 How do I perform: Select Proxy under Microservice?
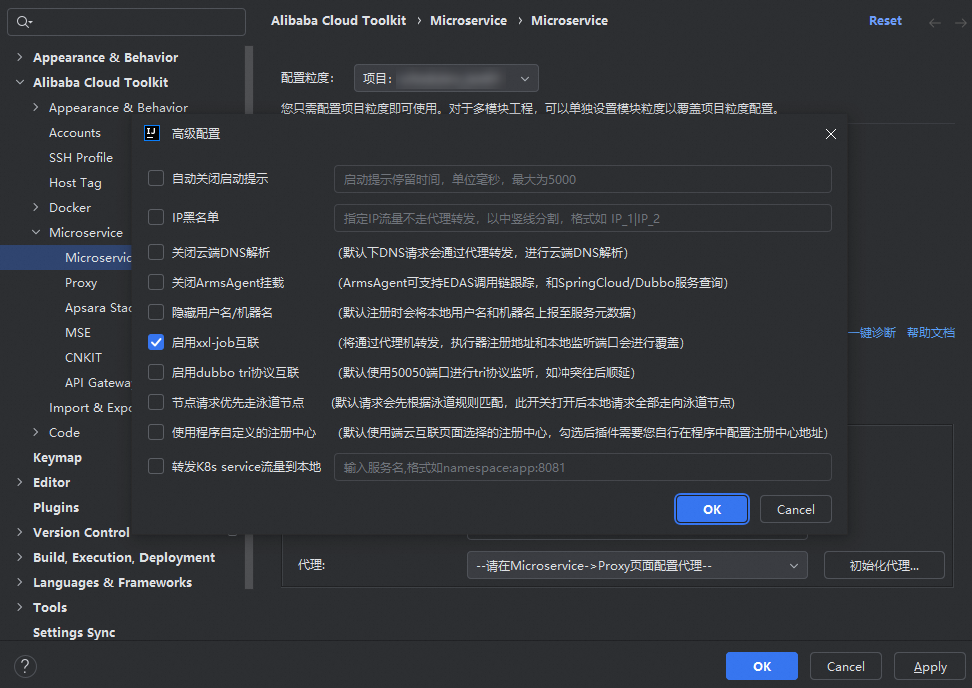(81, 283)
